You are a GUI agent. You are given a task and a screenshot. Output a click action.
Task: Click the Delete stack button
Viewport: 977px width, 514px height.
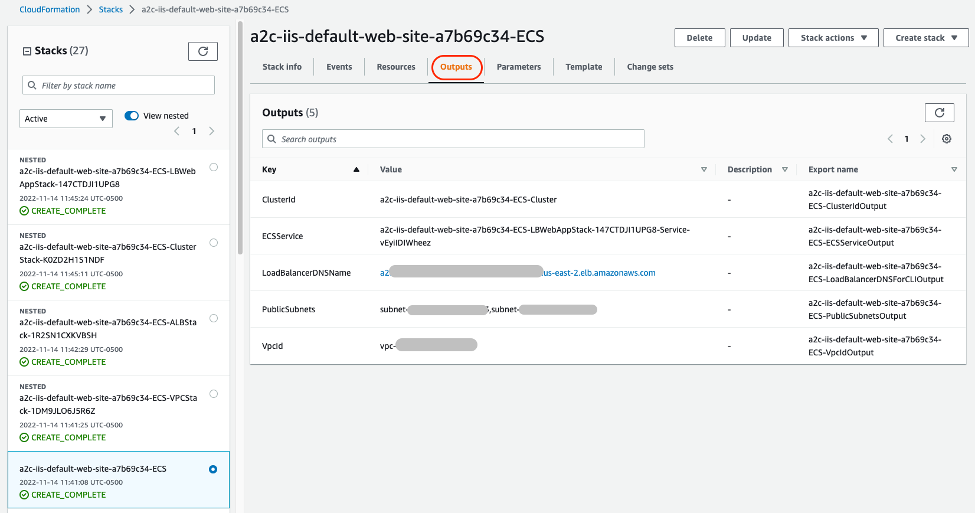pyautogui.click(x=700, y=38)
